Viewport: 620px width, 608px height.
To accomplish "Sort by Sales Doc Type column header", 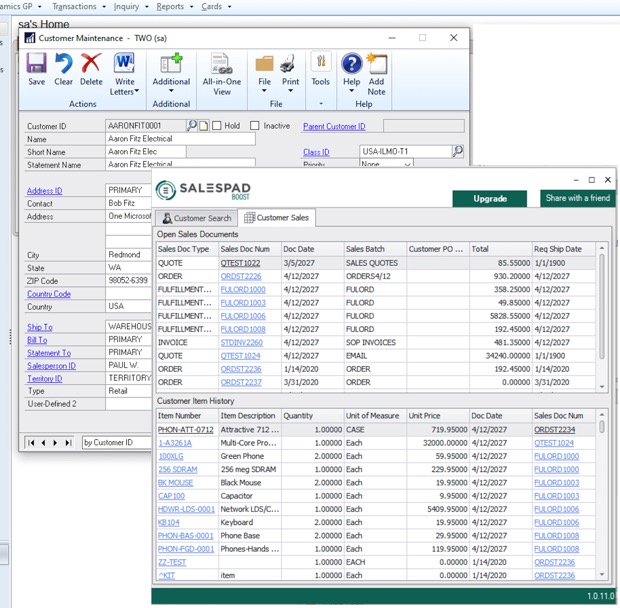I will [187, 249].
